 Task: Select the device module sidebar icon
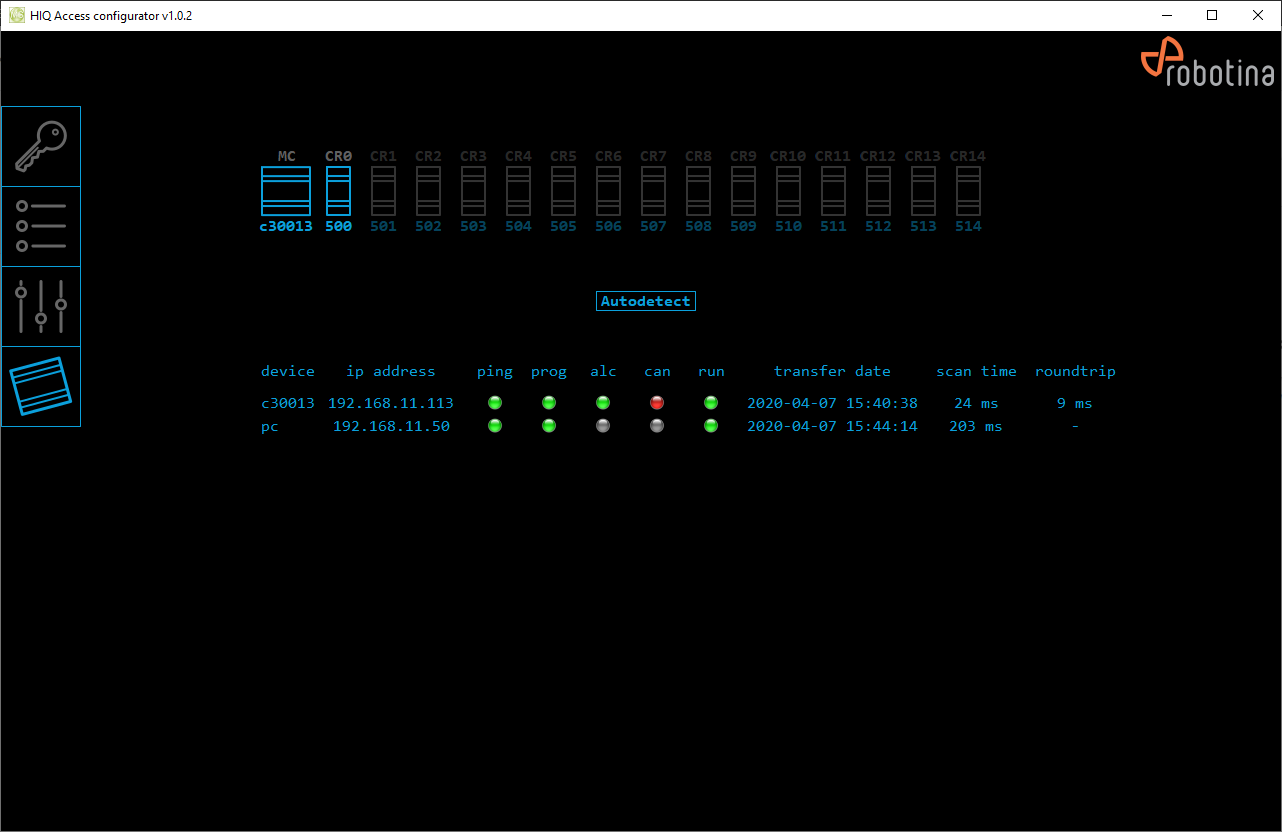pyautogui.click(x=40, y=386)
